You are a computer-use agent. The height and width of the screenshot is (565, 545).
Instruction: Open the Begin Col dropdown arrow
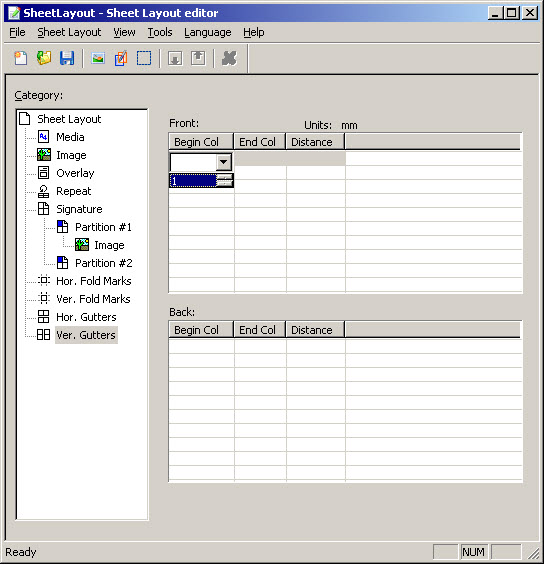223,162
